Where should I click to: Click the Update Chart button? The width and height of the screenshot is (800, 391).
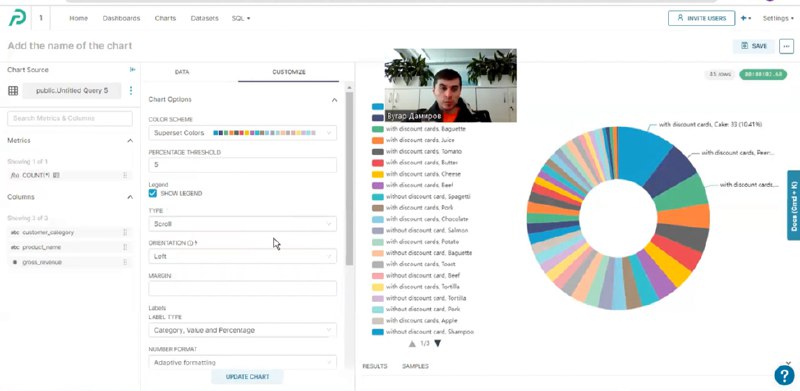(247, 377)
